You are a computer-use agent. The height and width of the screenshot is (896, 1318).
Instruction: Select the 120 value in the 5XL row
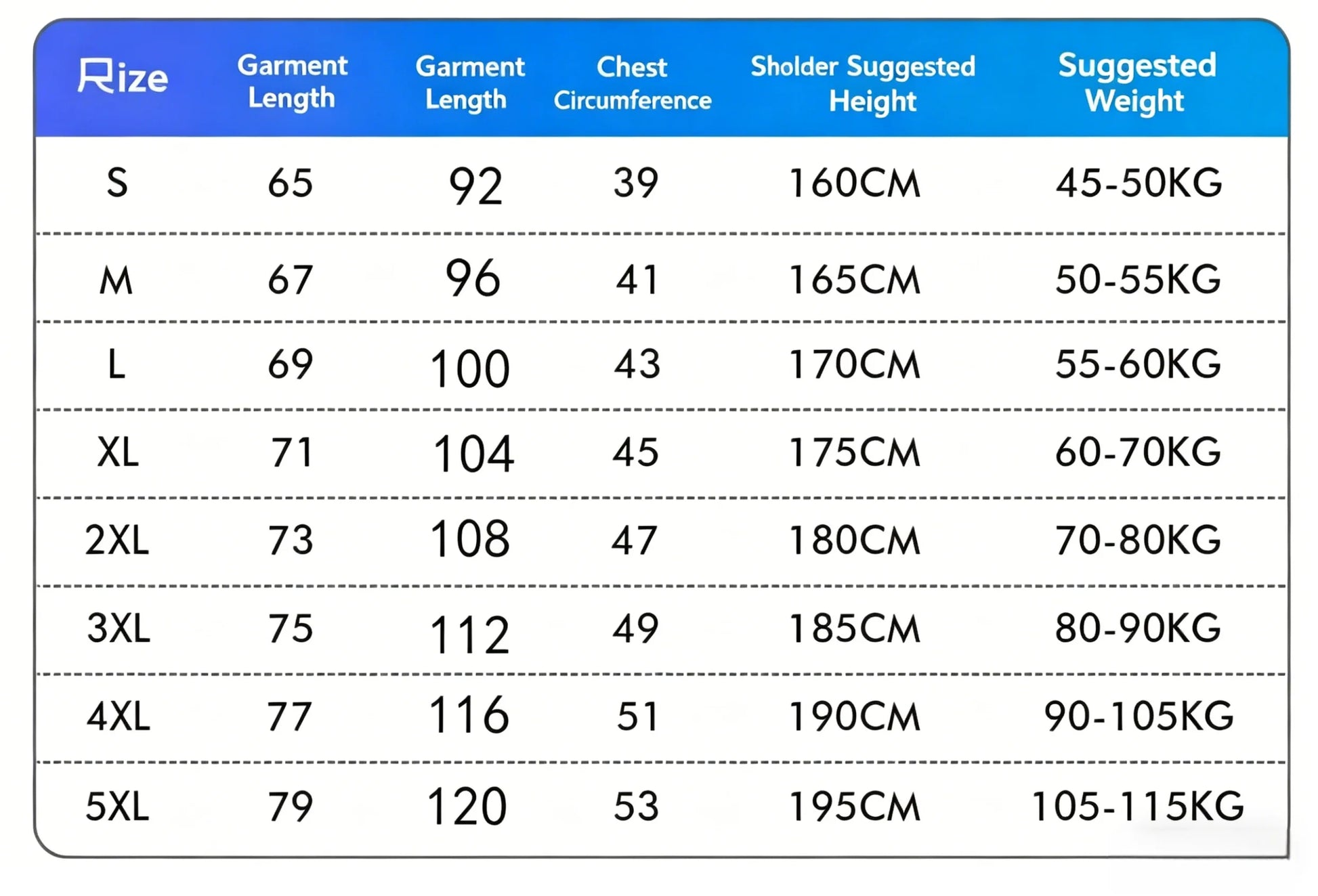click(467, 806)
